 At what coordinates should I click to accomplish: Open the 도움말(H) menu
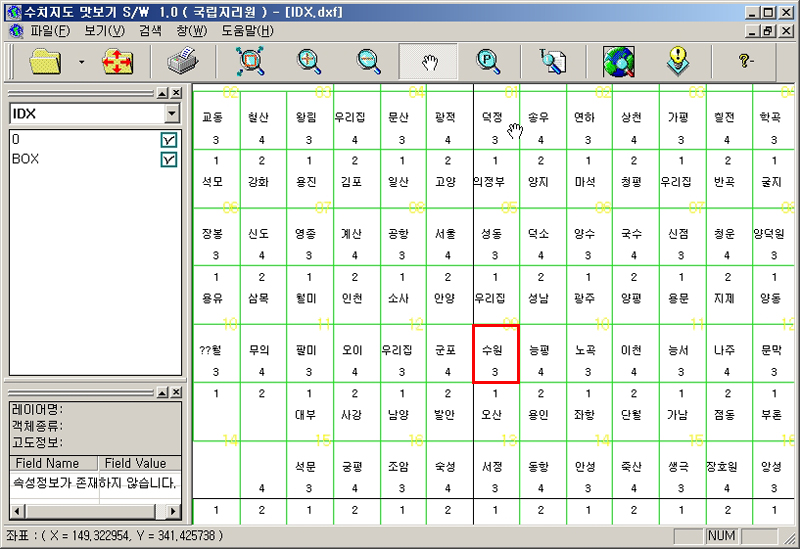pos(247,31)
